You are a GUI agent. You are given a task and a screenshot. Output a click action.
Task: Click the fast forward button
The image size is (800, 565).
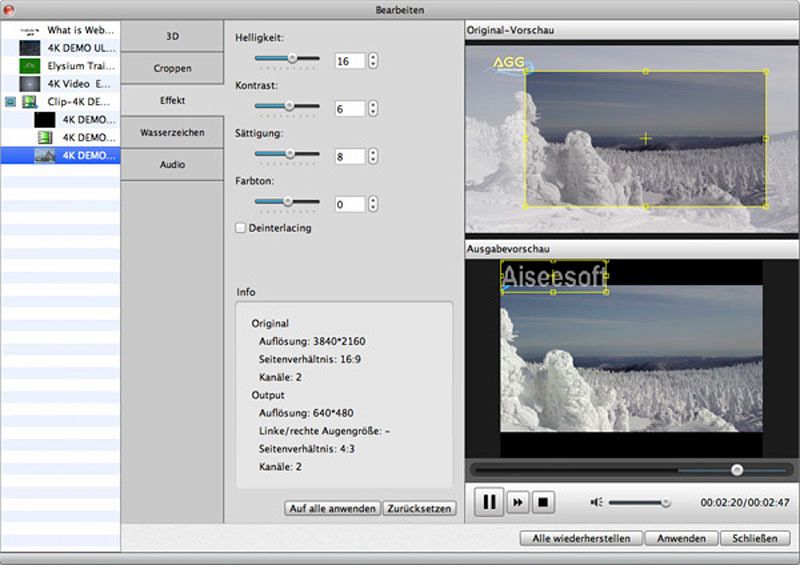pos(517,502)
